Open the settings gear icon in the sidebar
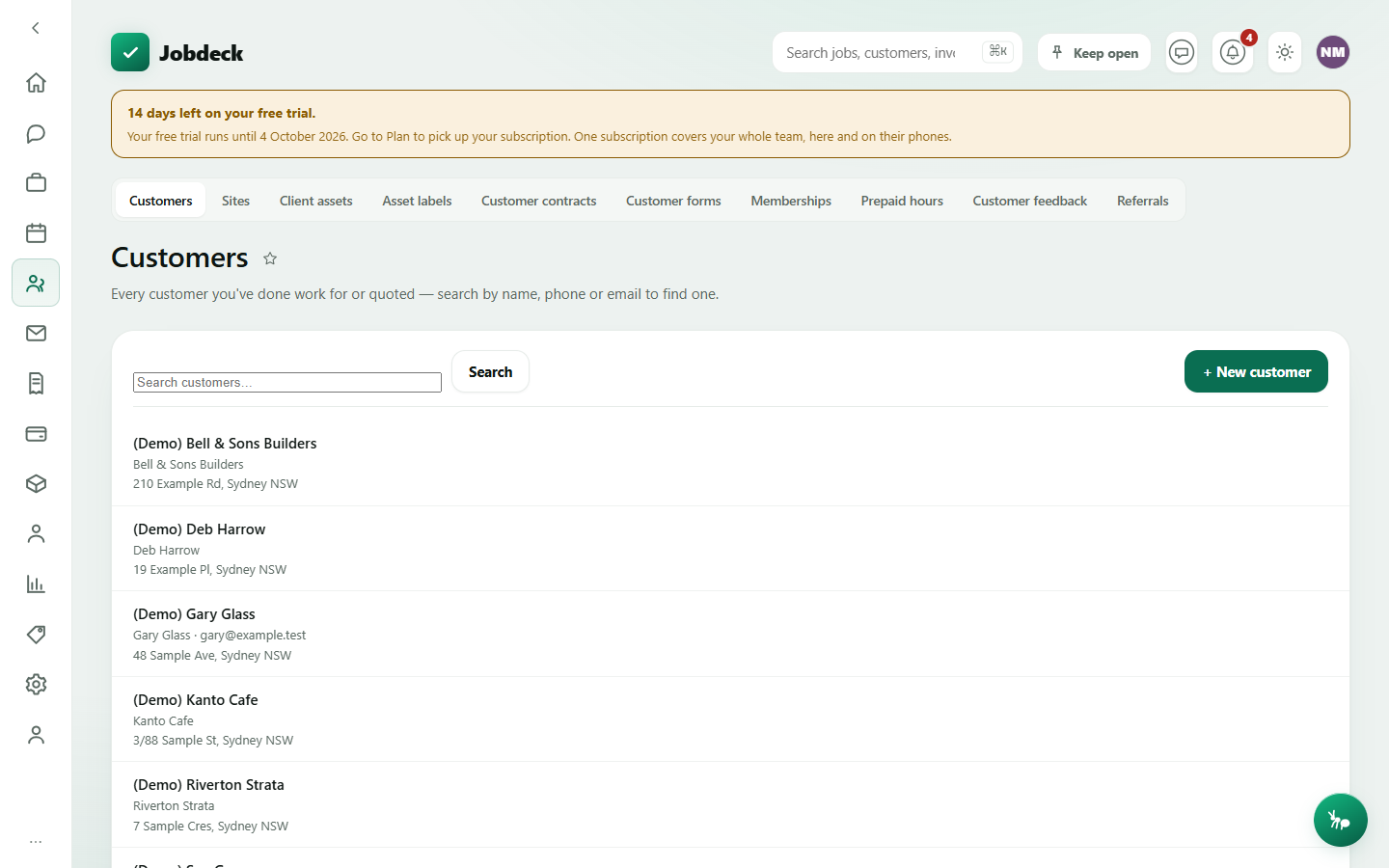The width and height of the screenshot is (1389, 868). [36, 685]
